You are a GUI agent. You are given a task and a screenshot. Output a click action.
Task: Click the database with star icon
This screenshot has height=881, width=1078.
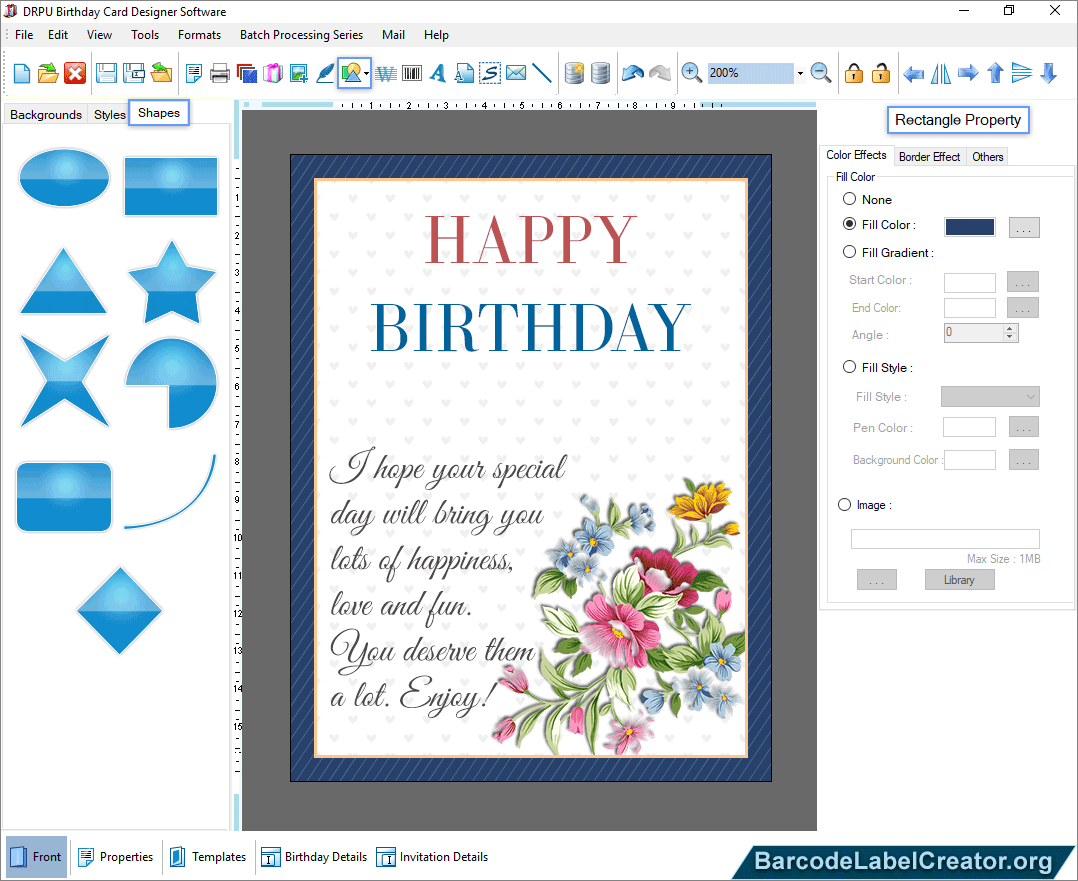click(574, 73)
